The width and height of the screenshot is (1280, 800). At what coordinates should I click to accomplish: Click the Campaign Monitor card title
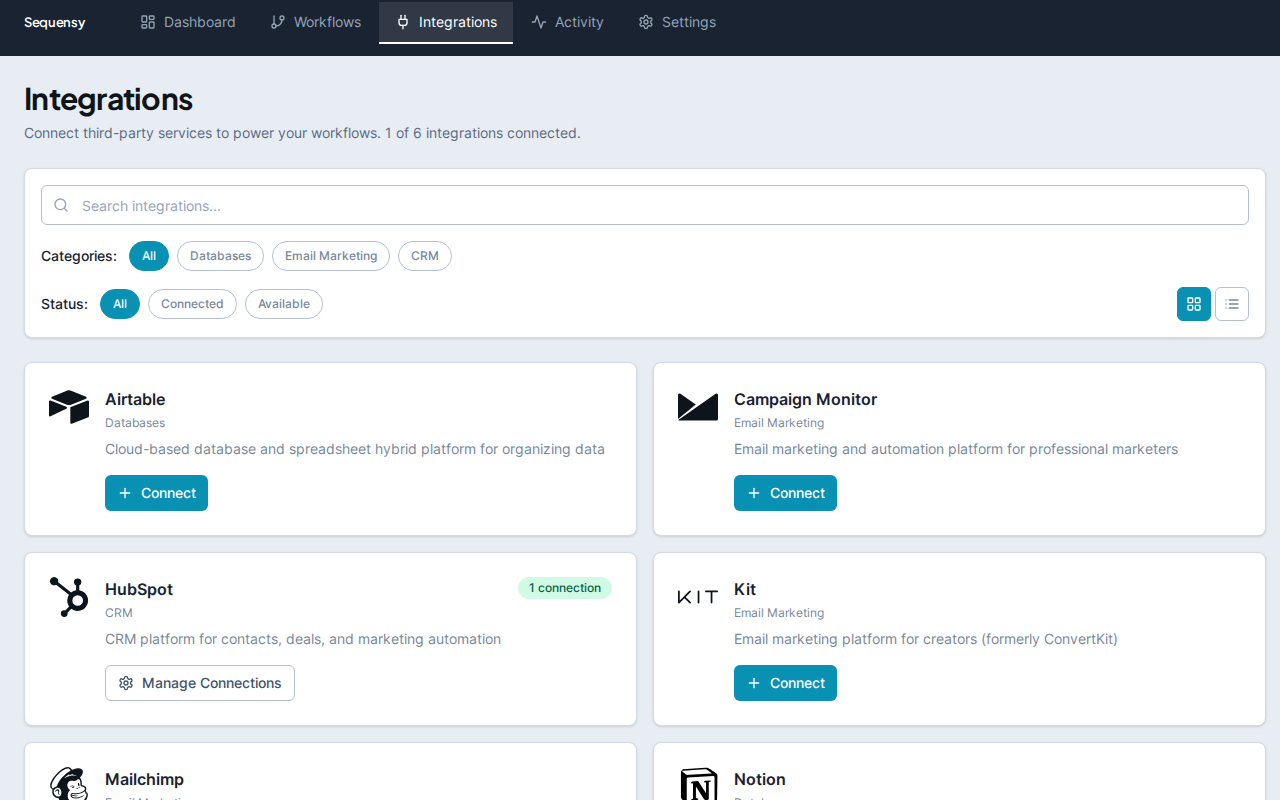point(805,399)
